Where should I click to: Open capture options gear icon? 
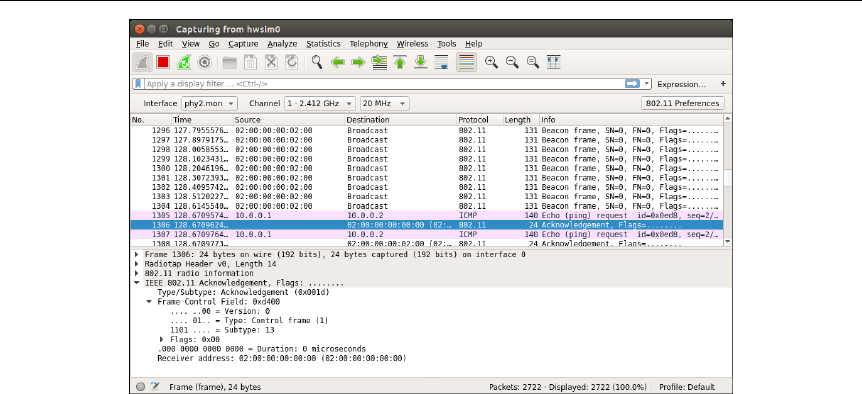coord(204,62)
